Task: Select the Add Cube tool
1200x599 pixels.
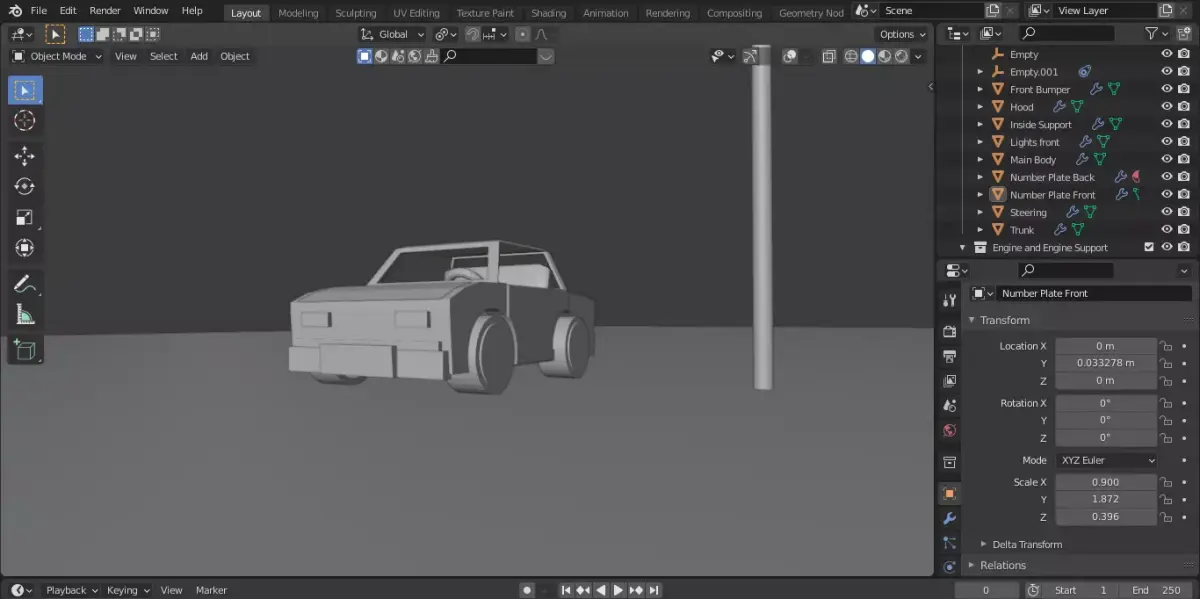Action: 25,350
